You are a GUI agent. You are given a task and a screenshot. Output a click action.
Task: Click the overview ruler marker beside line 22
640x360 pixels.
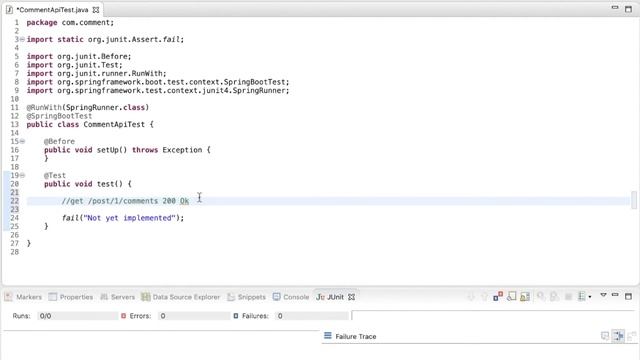point(633,200)
